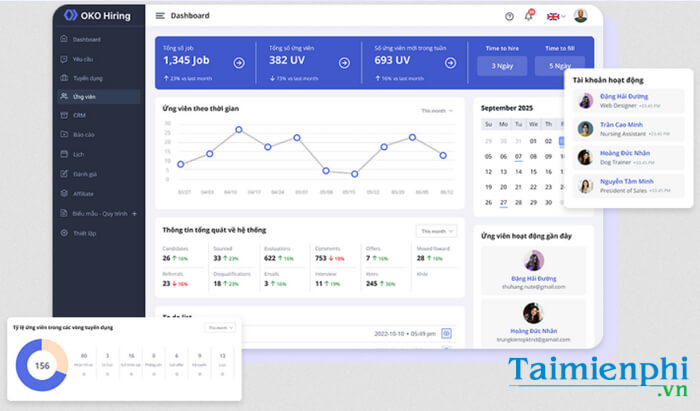
Task: Click the arrow icon on Tổng số job card
Action: [239, 62]
